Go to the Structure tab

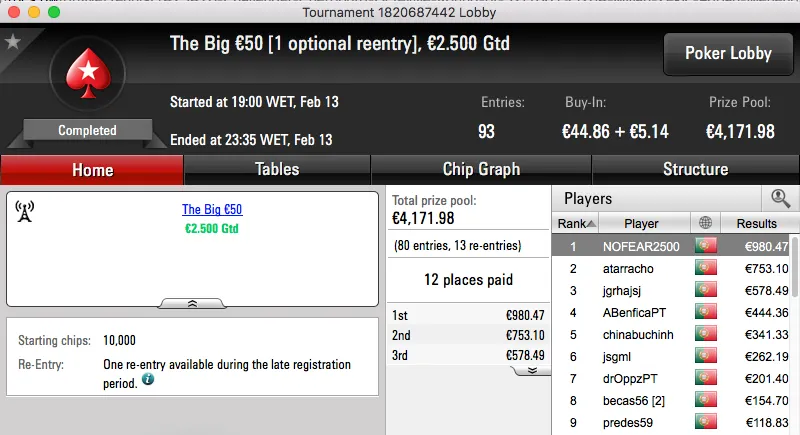695,169
